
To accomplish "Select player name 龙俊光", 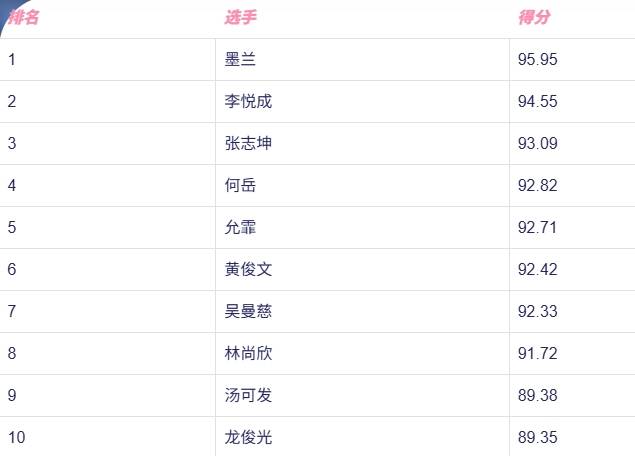I will click(248, 437).
